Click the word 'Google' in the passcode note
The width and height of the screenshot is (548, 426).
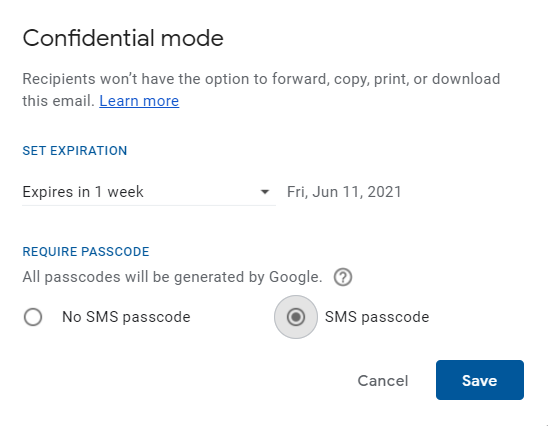pos(294,277)
